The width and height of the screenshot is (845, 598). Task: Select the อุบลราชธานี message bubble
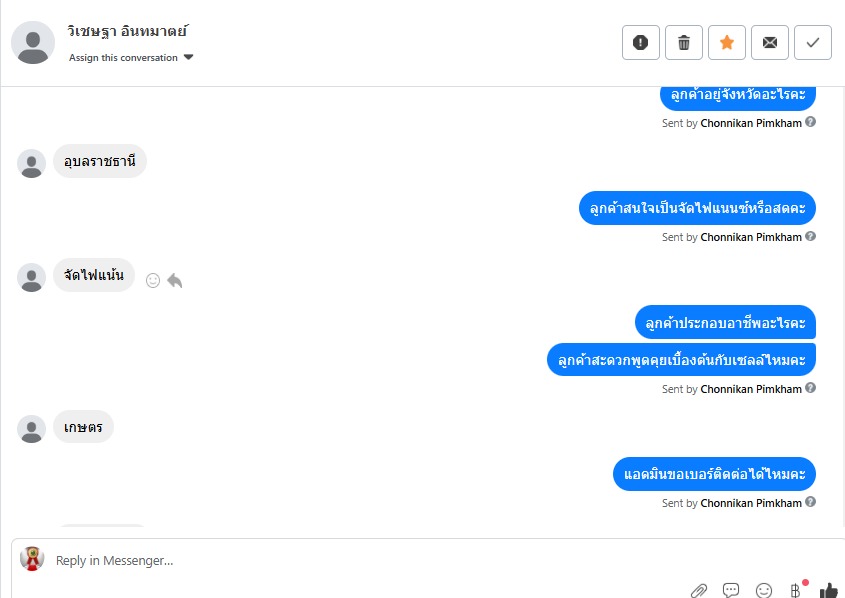pos(100,161)
